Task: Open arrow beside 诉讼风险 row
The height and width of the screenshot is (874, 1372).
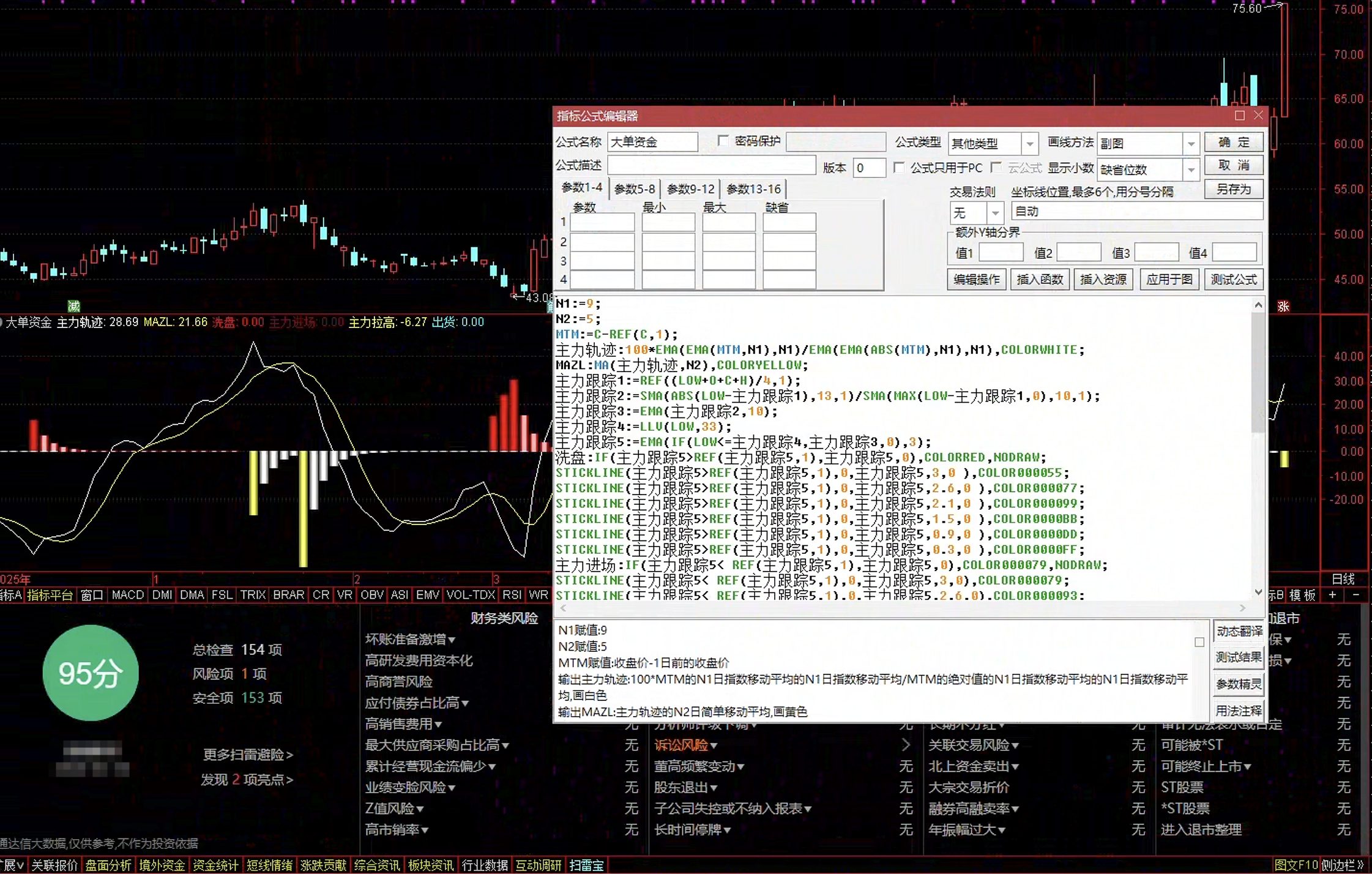Action: tap(906, 745)
